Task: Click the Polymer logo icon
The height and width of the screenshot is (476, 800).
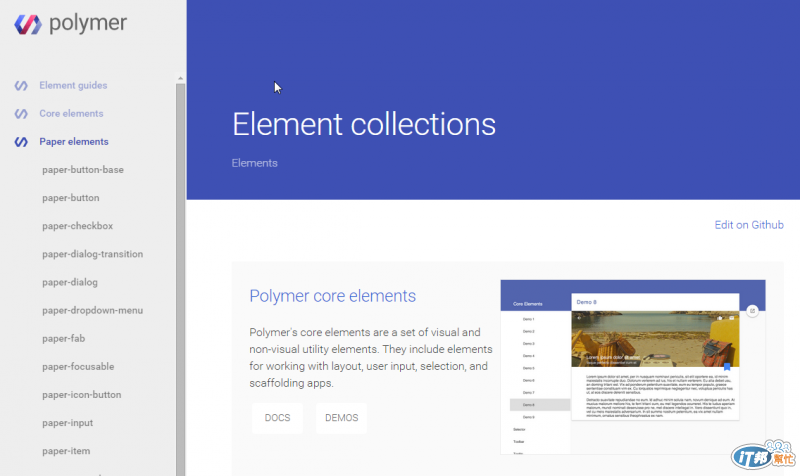Action: pyautogui.click(x=28, y=24)
